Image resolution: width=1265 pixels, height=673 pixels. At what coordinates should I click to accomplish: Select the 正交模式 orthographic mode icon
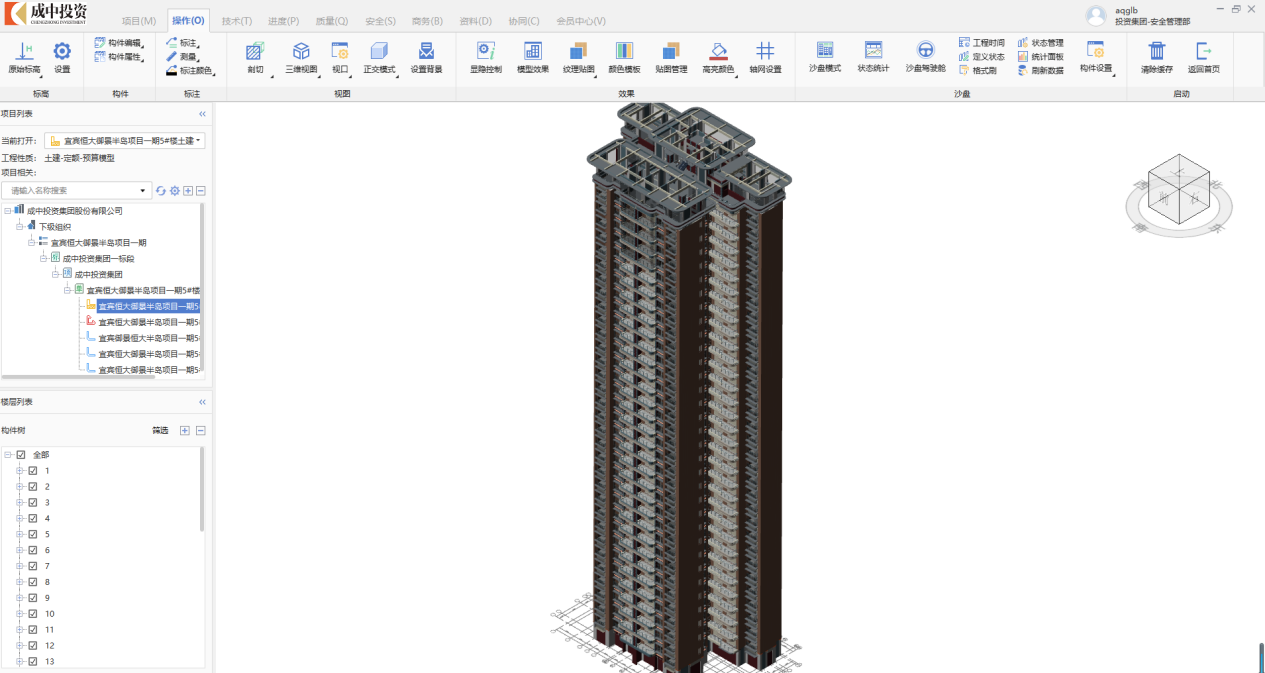[x=379, y=57]
